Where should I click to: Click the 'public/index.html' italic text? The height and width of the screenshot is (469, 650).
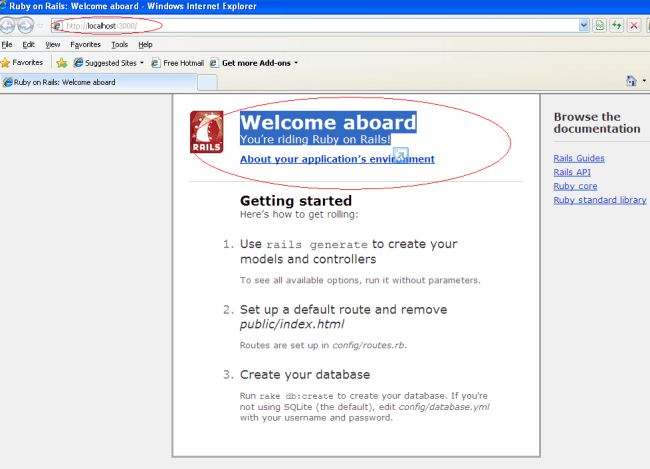[x=292, y=324]
